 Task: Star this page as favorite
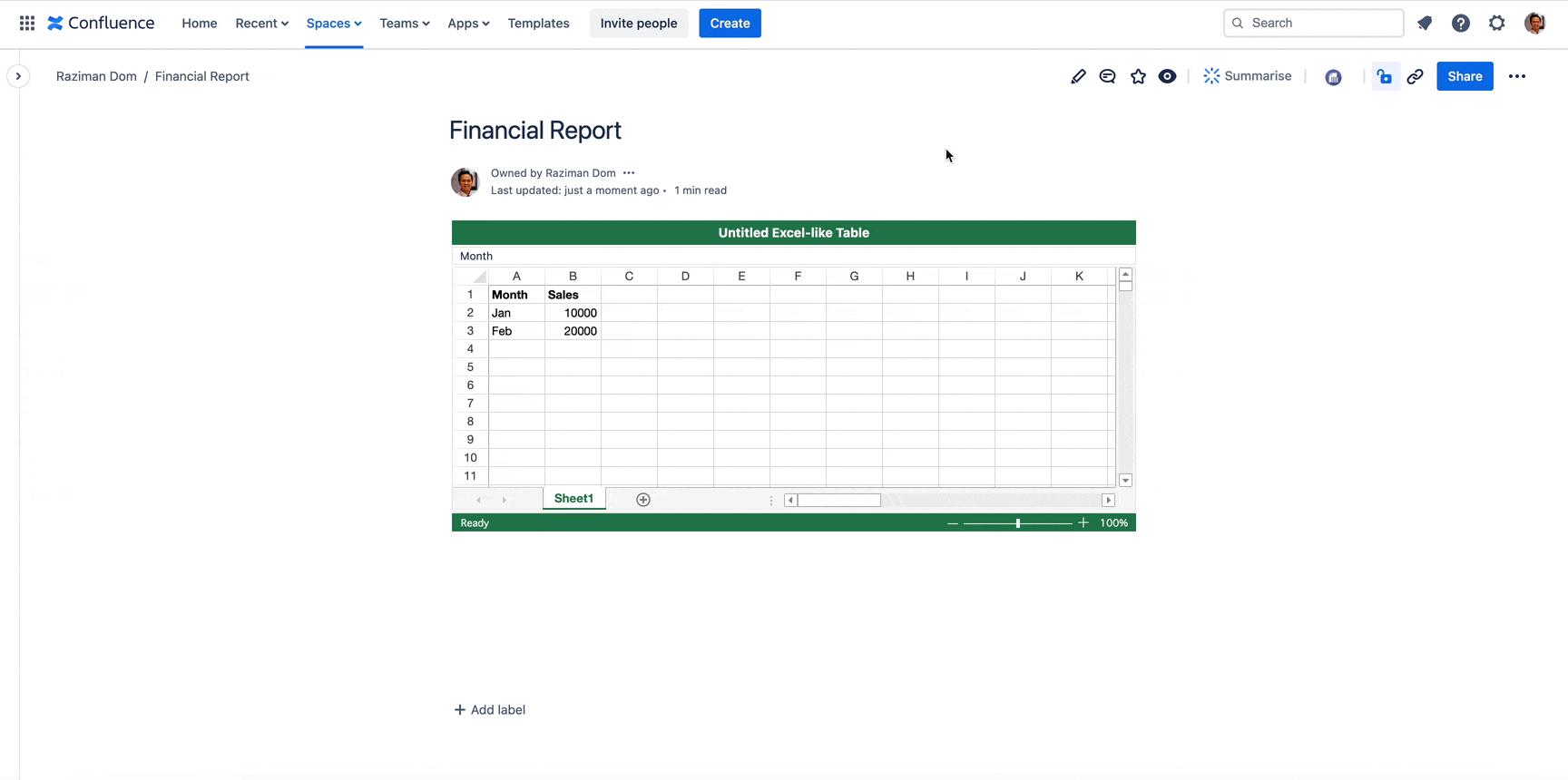1138,77
